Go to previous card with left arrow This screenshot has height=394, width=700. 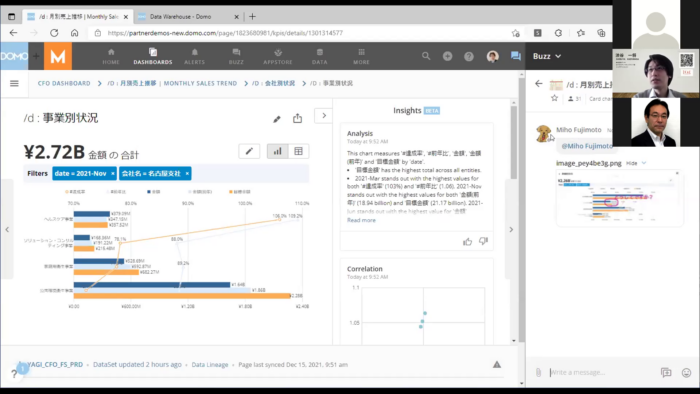click(7, 229)
